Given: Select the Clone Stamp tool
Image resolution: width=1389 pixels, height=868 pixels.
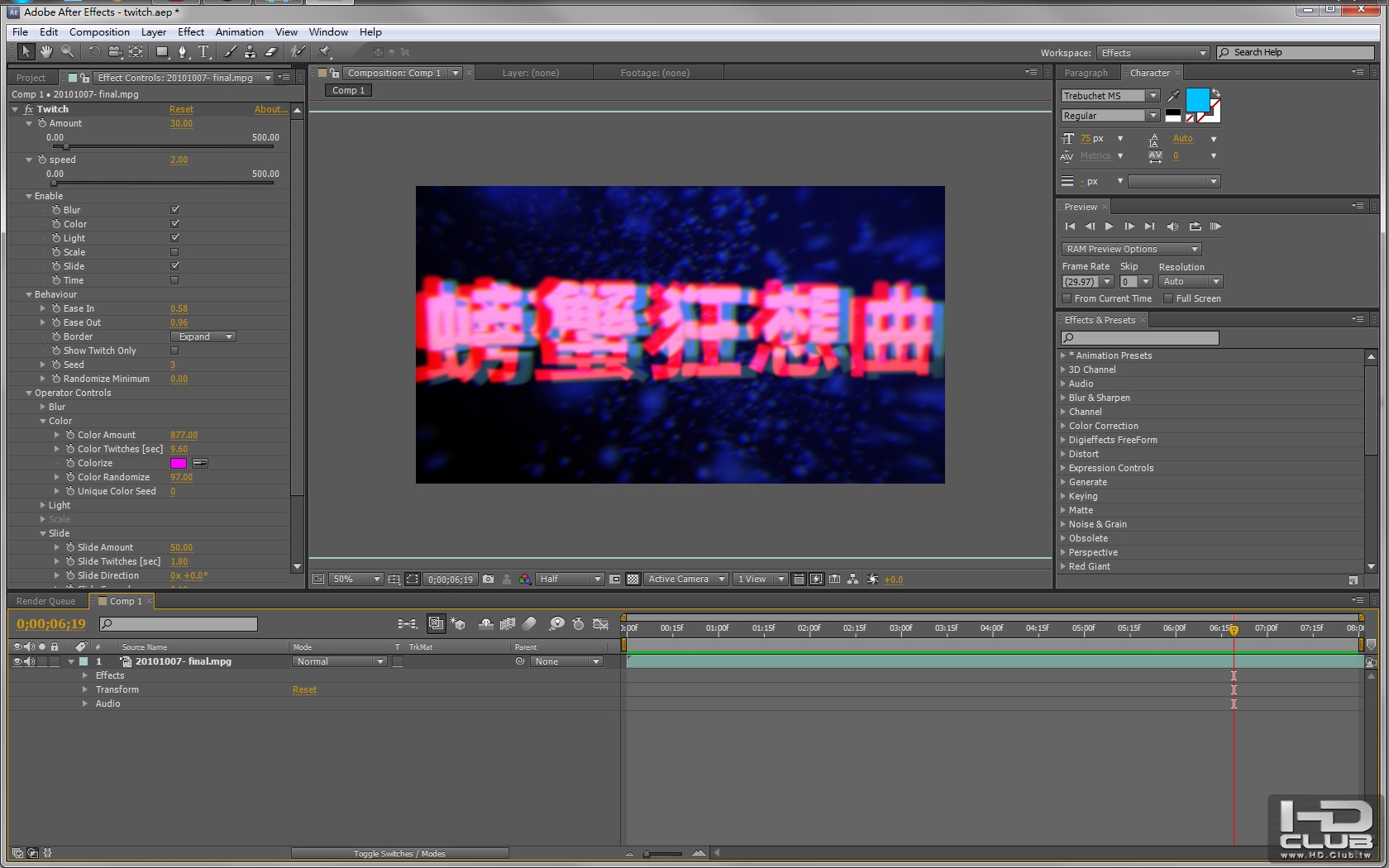Looking at the screenshot, I should click(x=250, y=51).
